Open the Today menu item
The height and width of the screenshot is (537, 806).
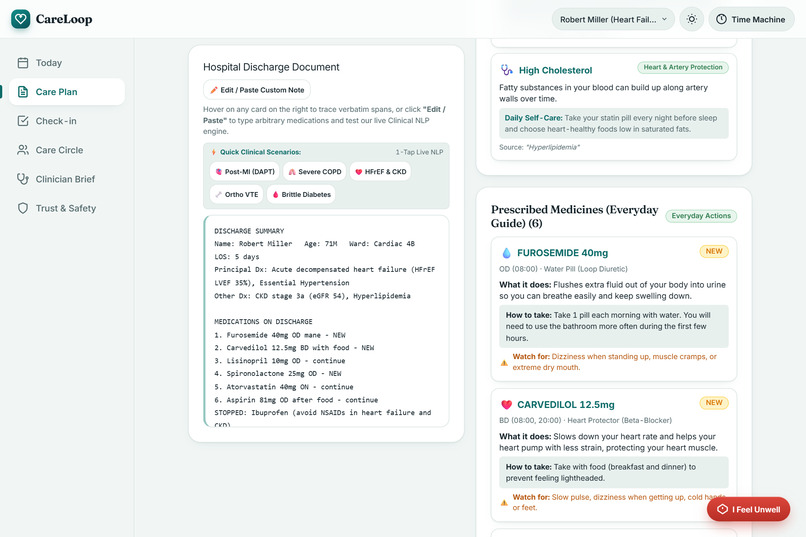pyautogui.click(x=67, y=63)
